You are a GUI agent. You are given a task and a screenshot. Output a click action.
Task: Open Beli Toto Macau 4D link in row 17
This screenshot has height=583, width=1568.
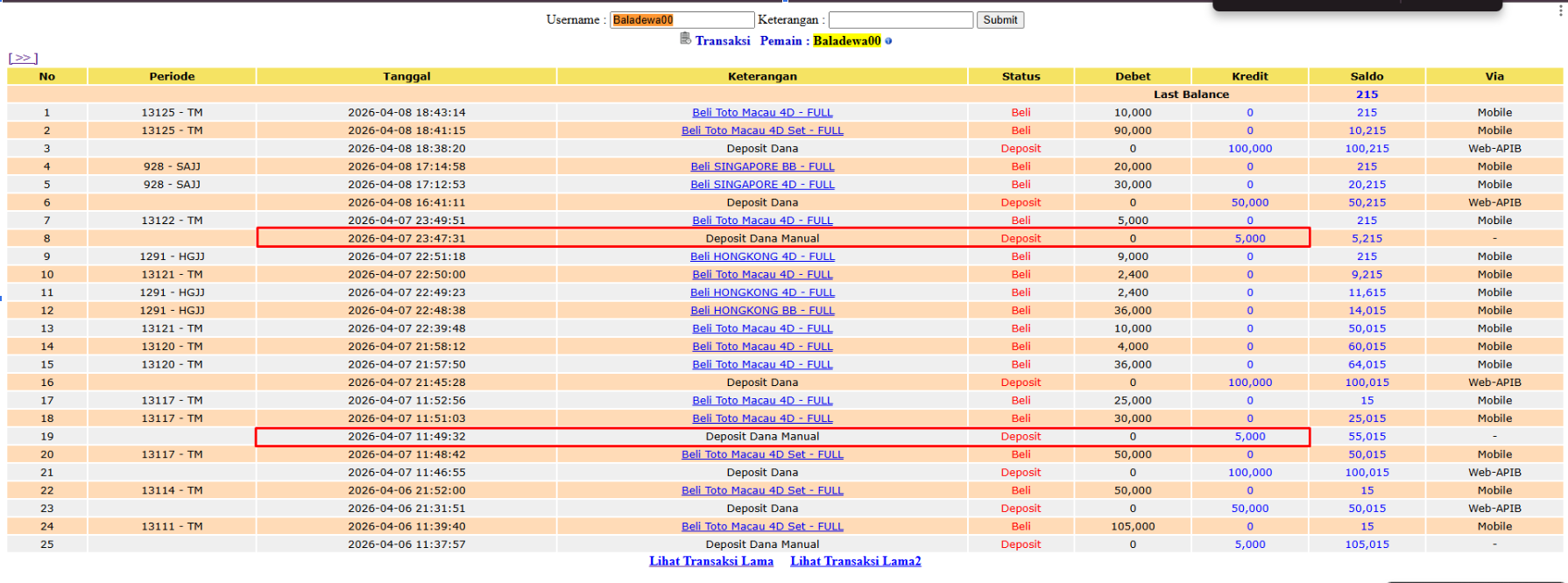pyautogui.click(x=762, y=400)
